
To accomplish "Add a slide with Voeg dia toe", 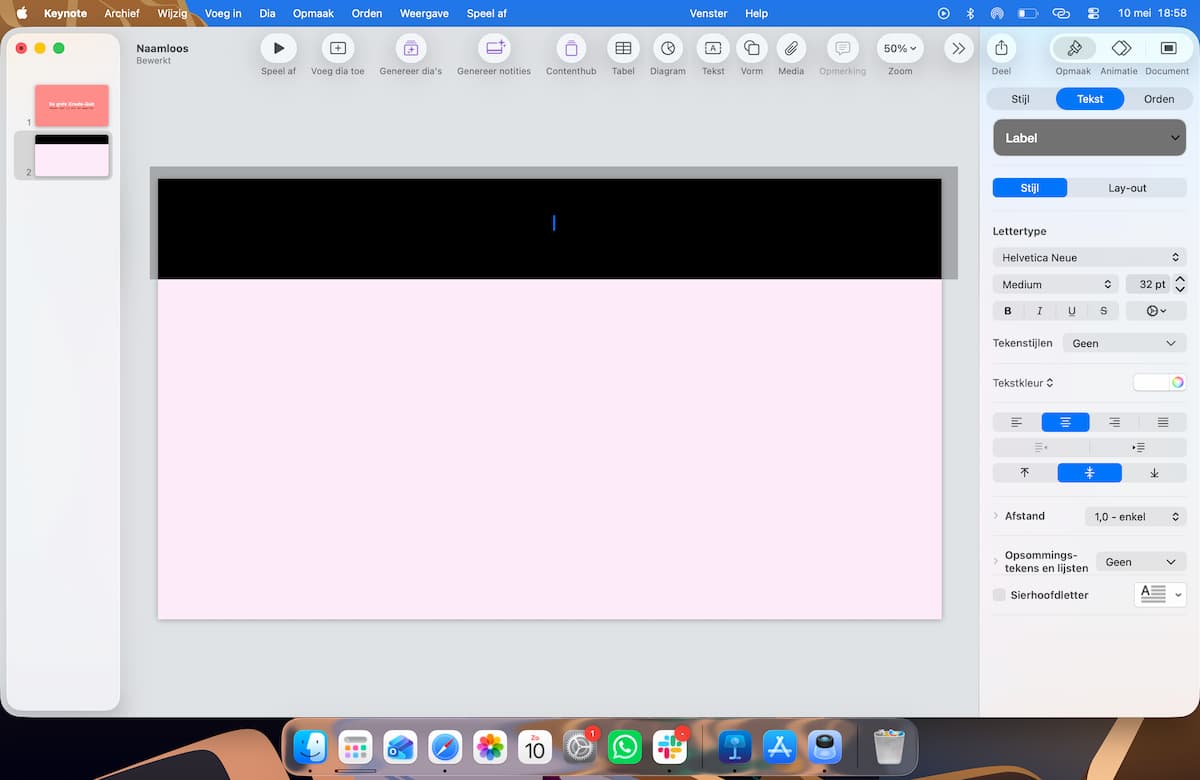I will [338, 48].
